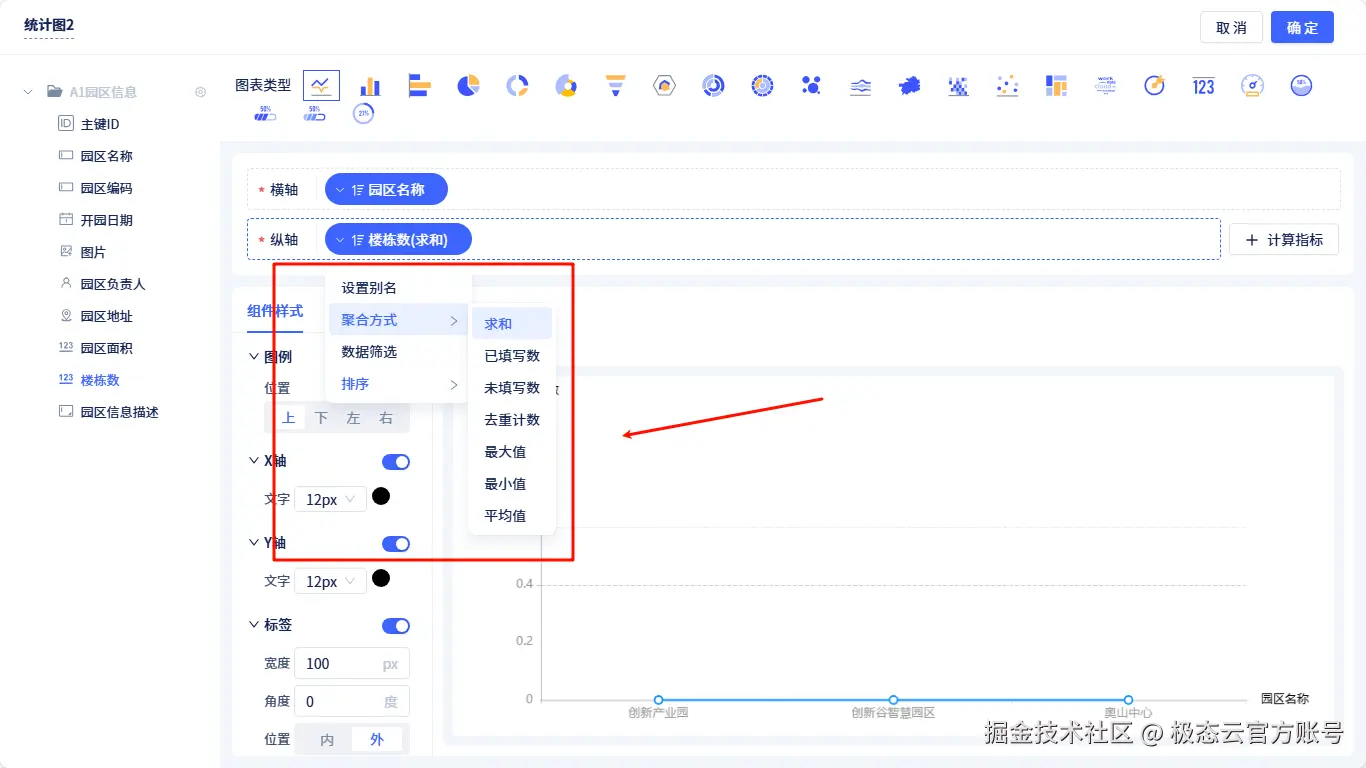Open the 园区名称 pill dropdown on 横轴
This screenshot has width=1366, height=768.
pos(386,189)
